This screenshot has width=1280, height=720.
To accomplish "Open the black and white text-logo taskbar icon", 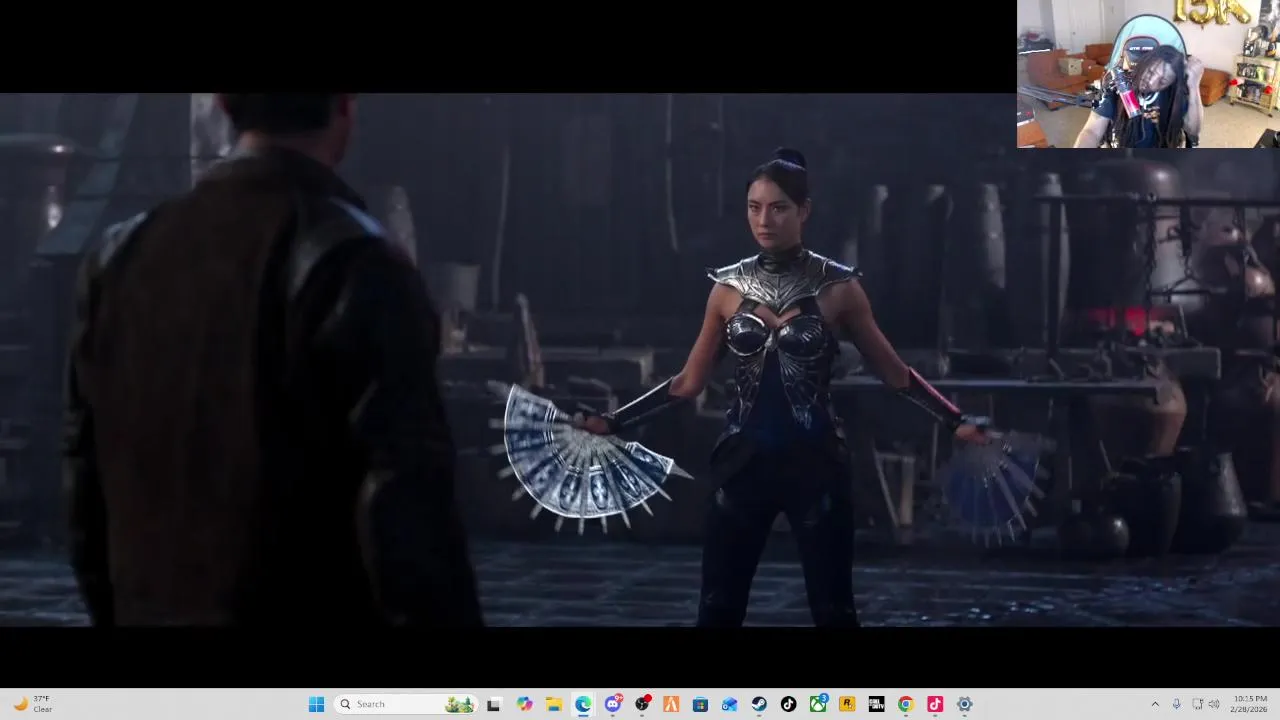I will coord(876,704).
